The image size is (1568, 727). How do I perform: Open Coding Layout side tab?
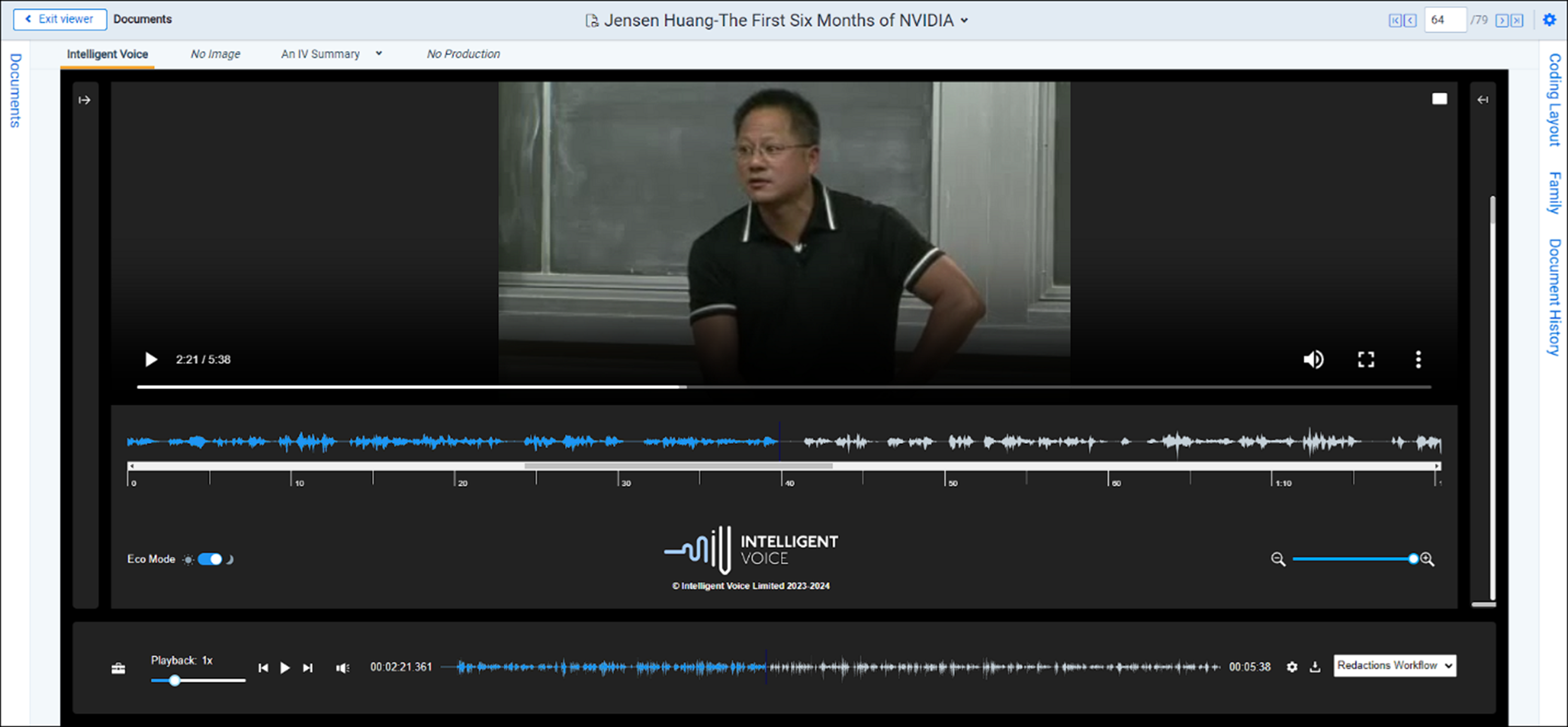click(1554, 100)
